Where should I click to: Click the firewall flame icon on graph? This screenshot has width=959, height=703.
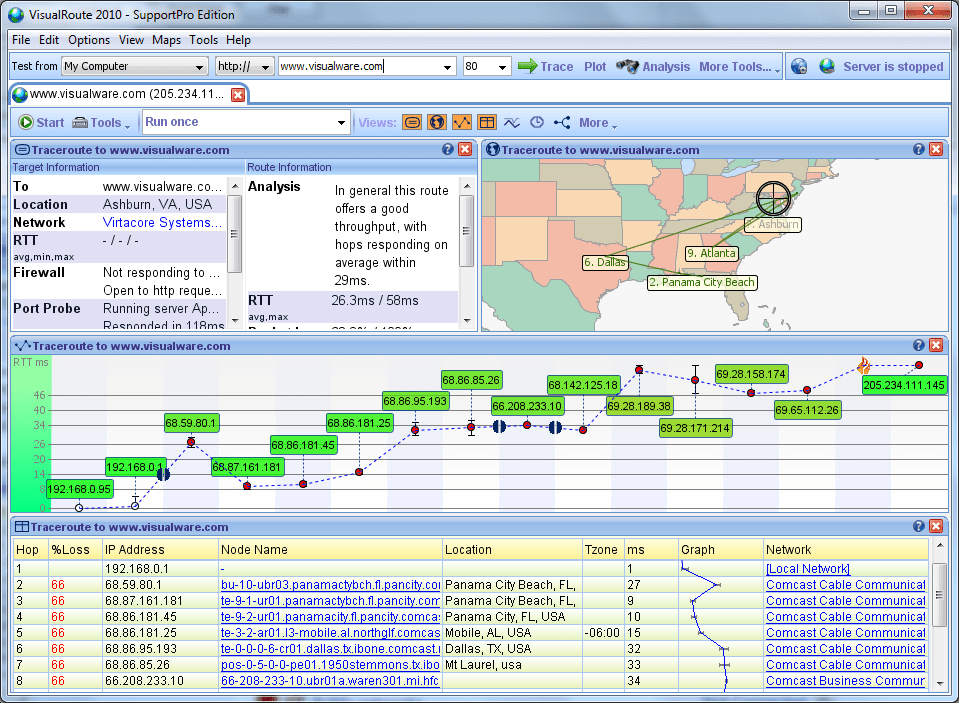pos(864,365)
